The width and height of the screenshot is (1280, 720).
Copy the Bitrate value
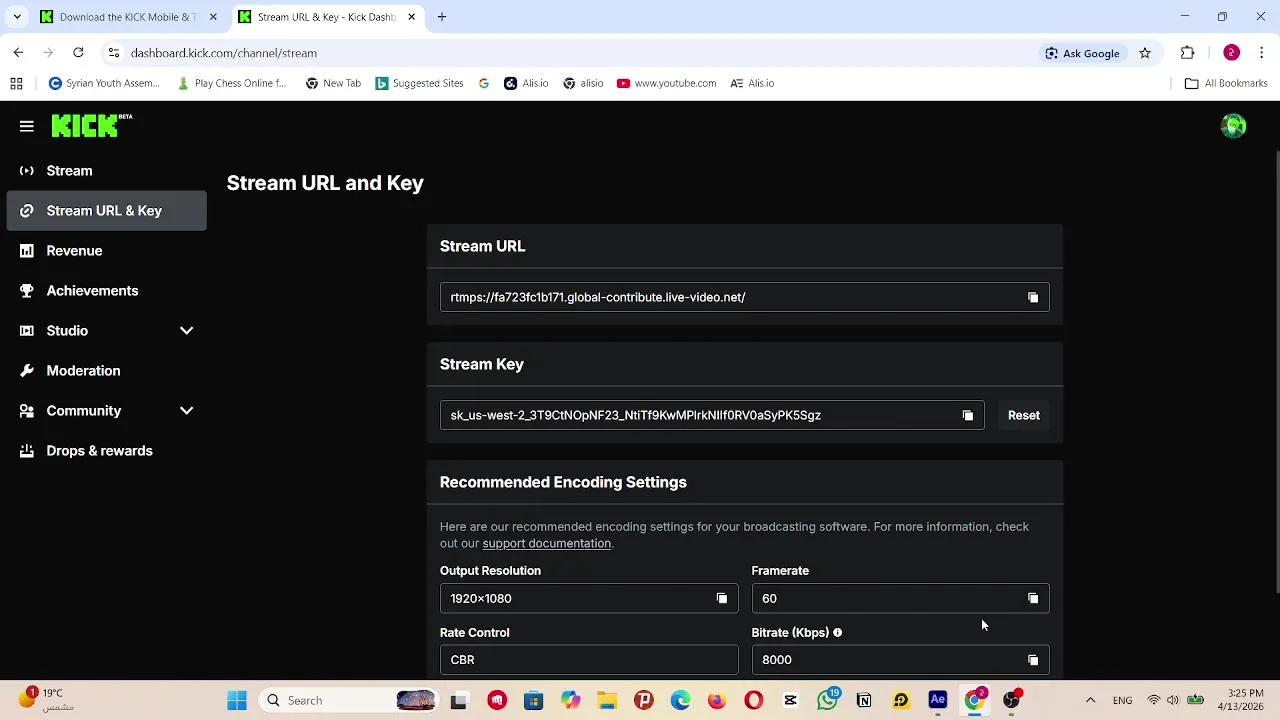pyautogui.click(x=1033, y=660)
